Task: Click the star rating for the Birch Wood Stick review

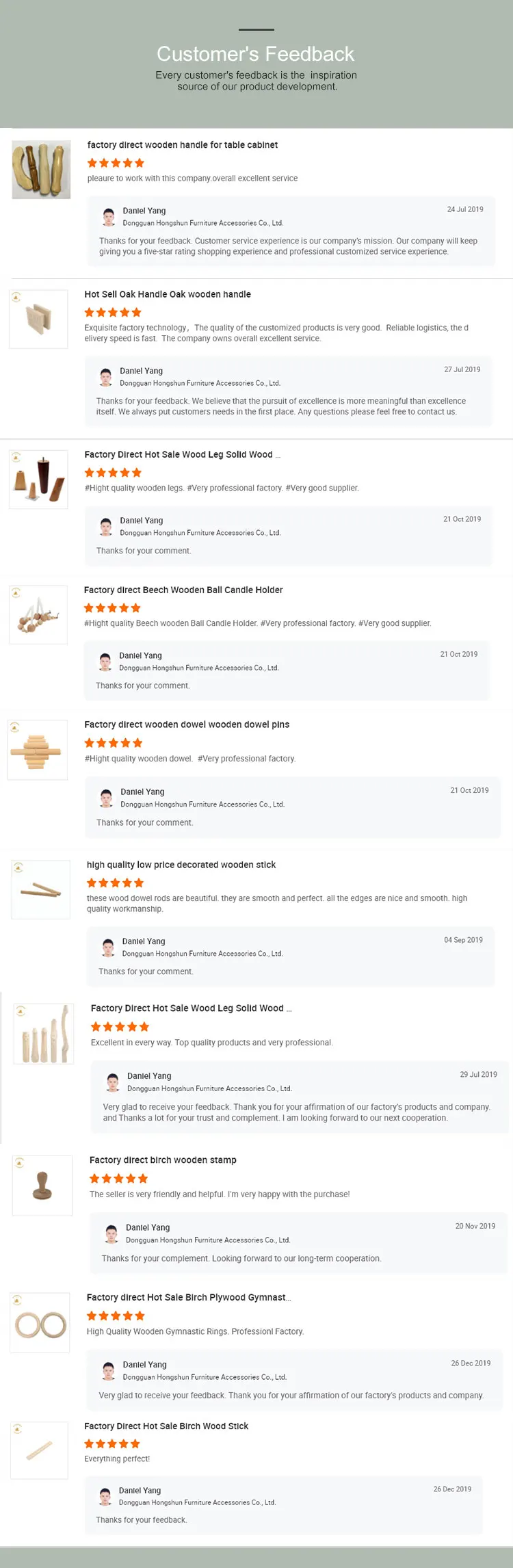Action: coord(112,1443)
